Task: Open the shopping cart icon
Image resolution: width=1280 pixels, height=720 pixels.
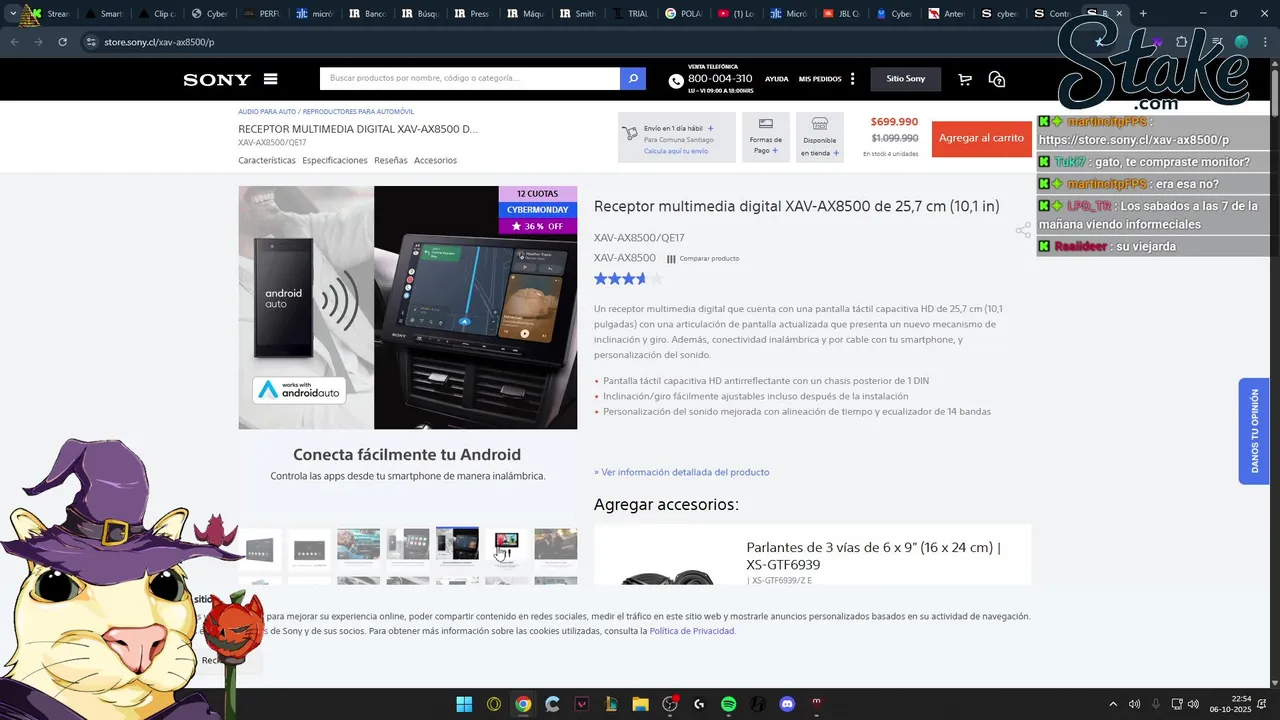Action: (x=965, y=79)
